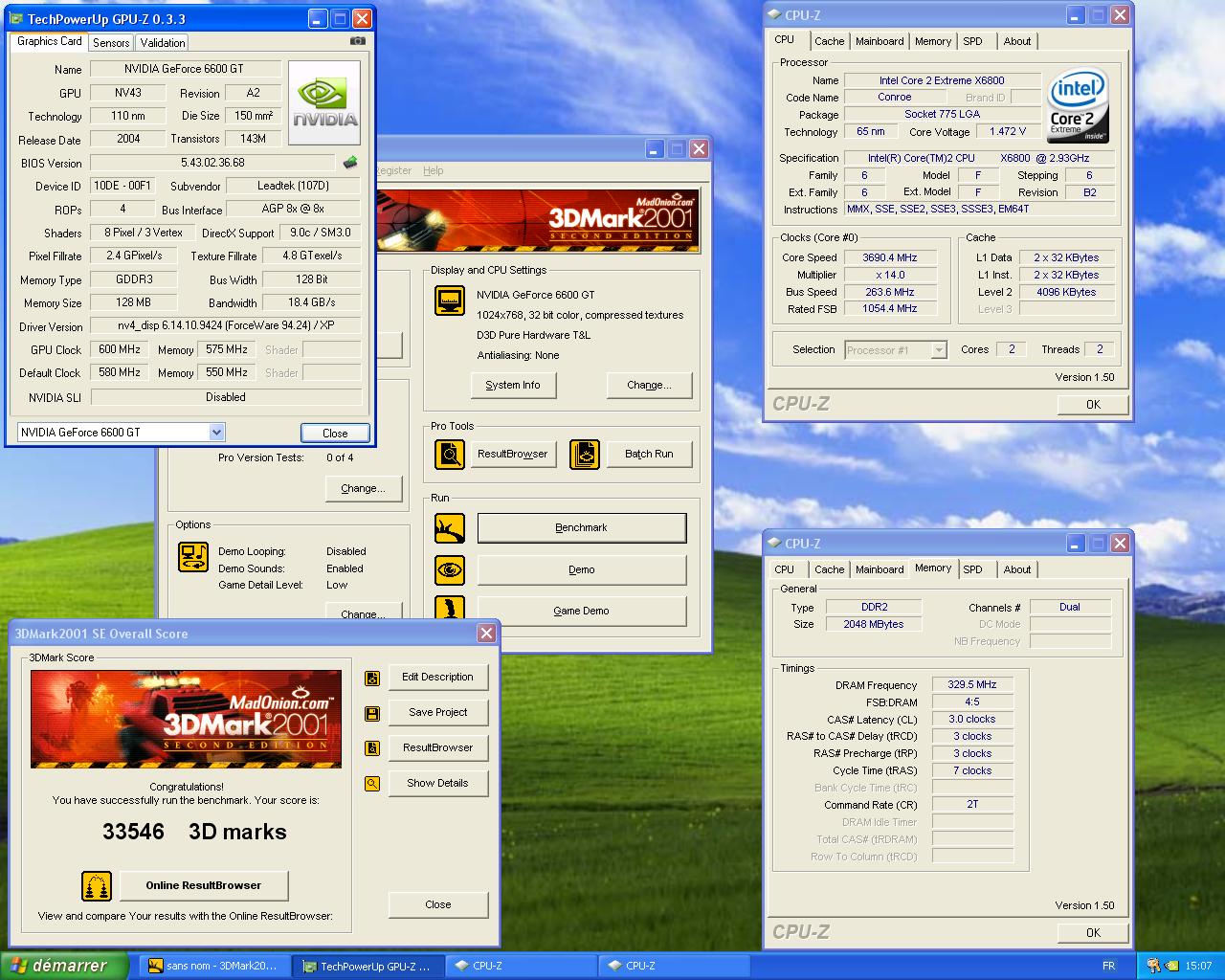Click Close button in score dialog
The height and width of the screenshot is (980, 1225).
pos(438,905)
